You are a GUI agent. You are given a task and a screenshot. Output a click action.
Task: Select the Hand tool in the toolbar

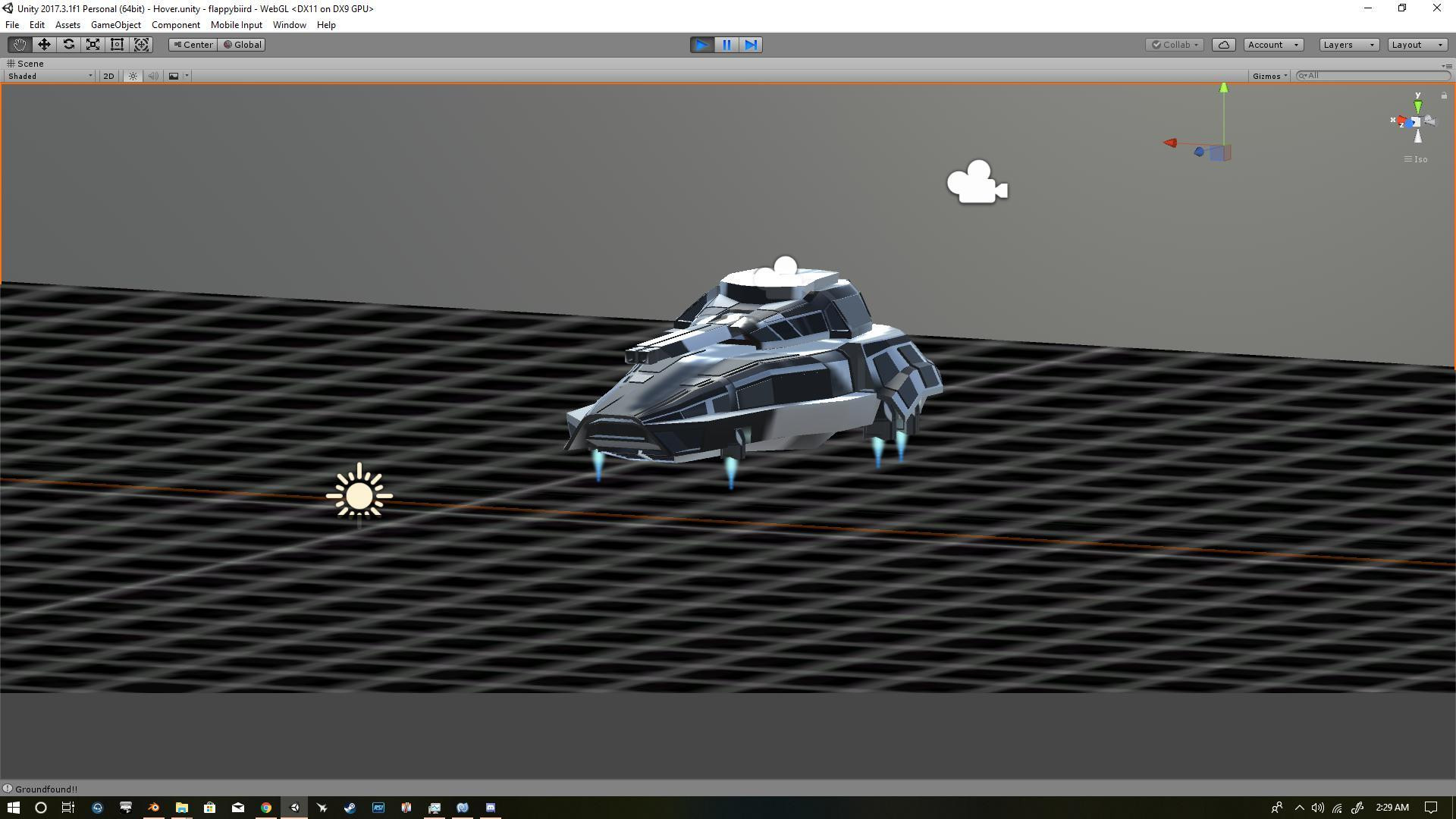tap(20, 45)
